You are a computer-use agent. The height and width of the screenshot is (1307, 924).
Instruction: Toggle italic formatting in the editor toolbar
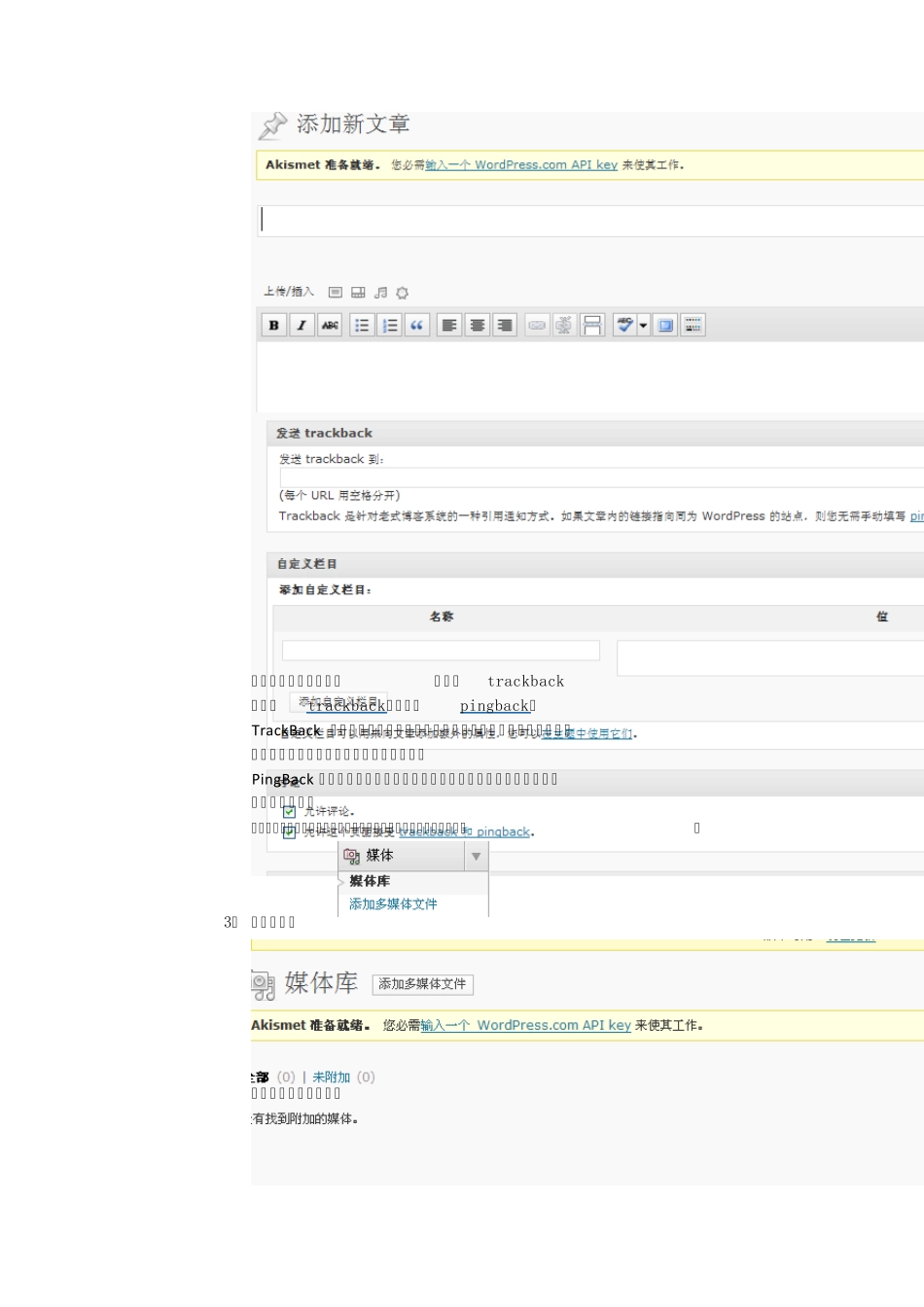[x=302, y=326]
